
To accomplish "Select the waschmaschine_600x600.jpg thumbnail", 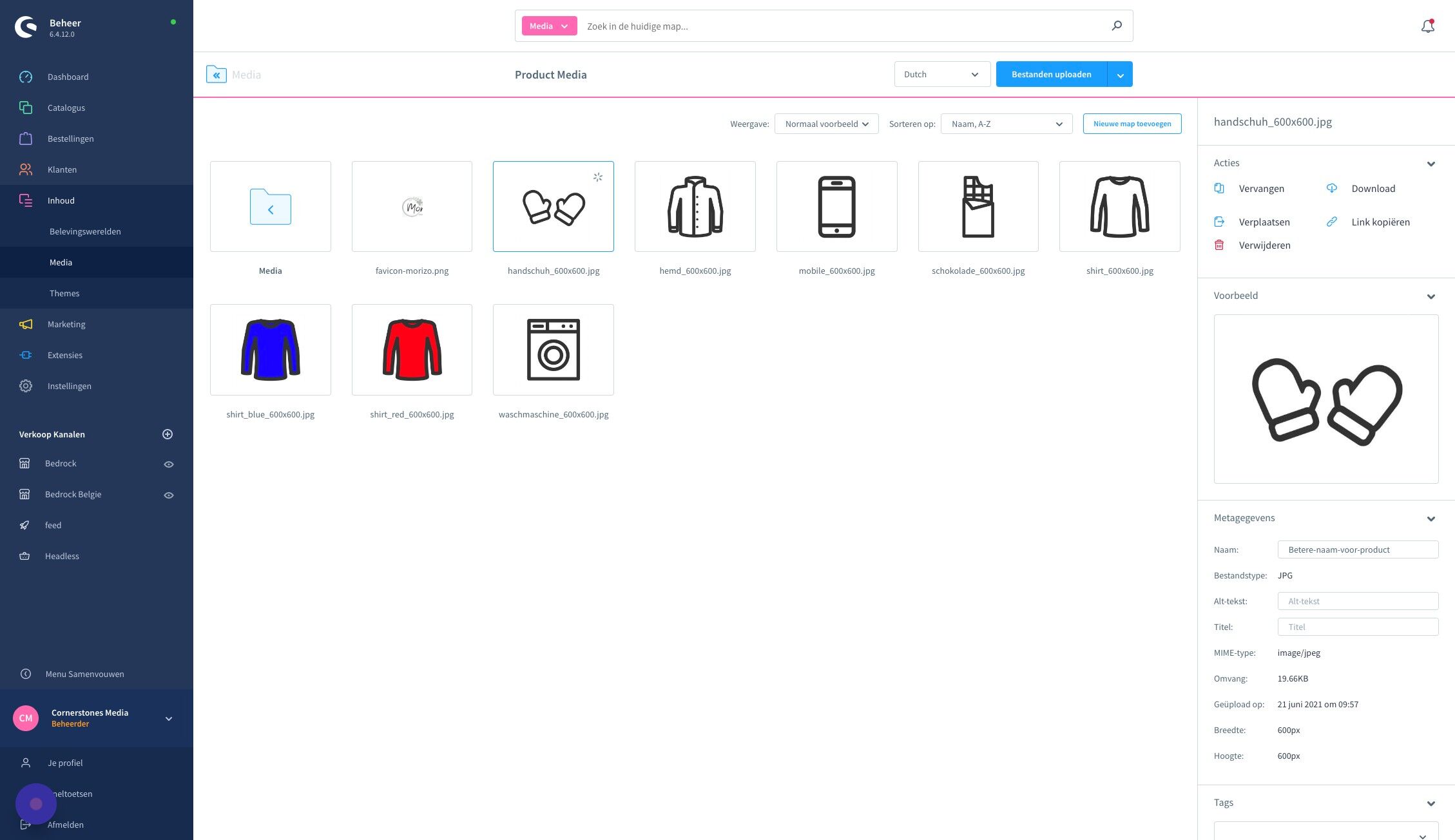I will click(554, 350).
